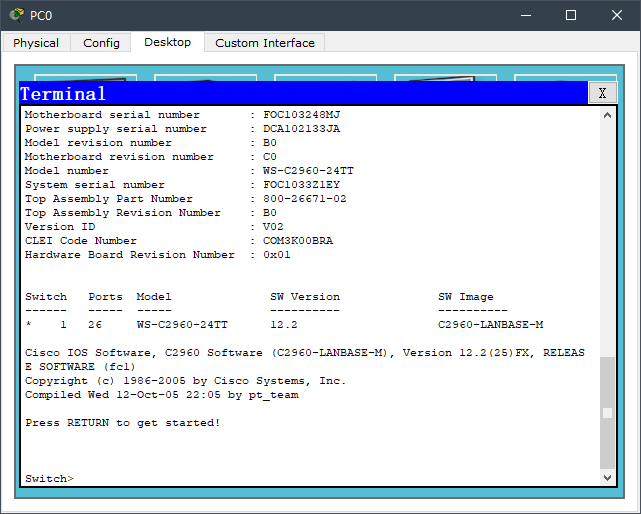Image resolution: width=641 pixels, height=514 pixels.
Task: Select the Desktop tab
Action: pyautogui.click(x=168, y=42)
